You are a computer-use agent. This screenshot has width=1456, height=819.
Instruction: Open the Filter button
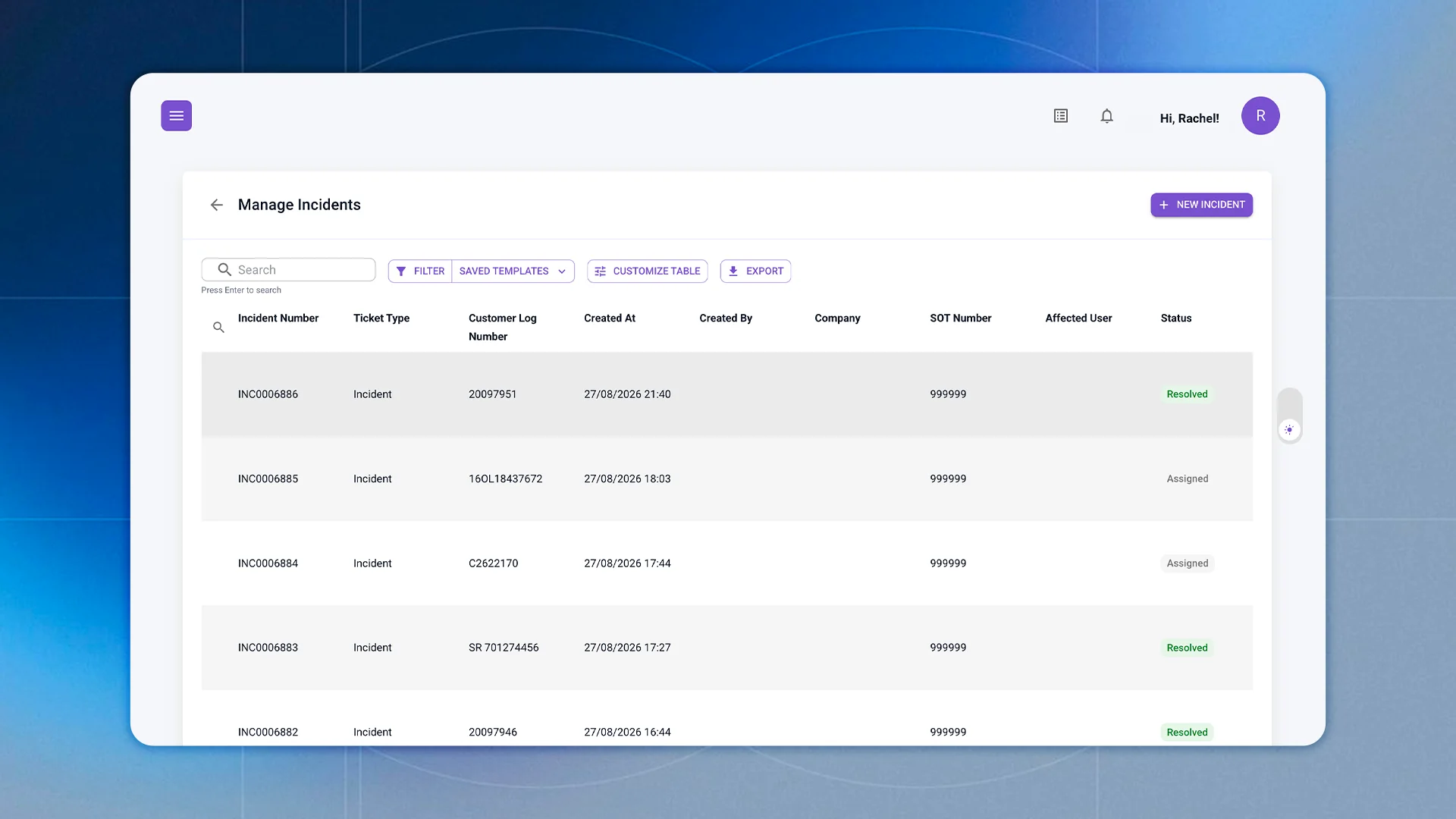[420, 271]
